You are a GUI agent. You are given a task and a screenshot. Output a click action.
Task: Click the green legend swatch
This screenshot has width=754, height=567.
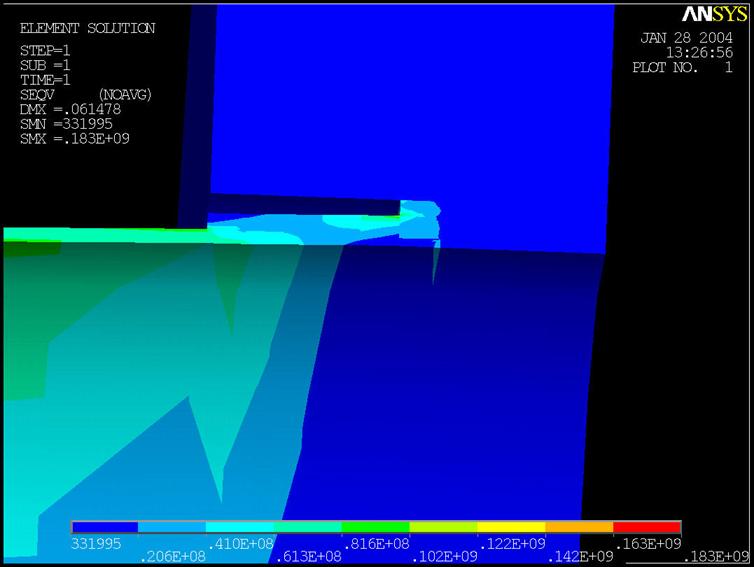point(376,527)
